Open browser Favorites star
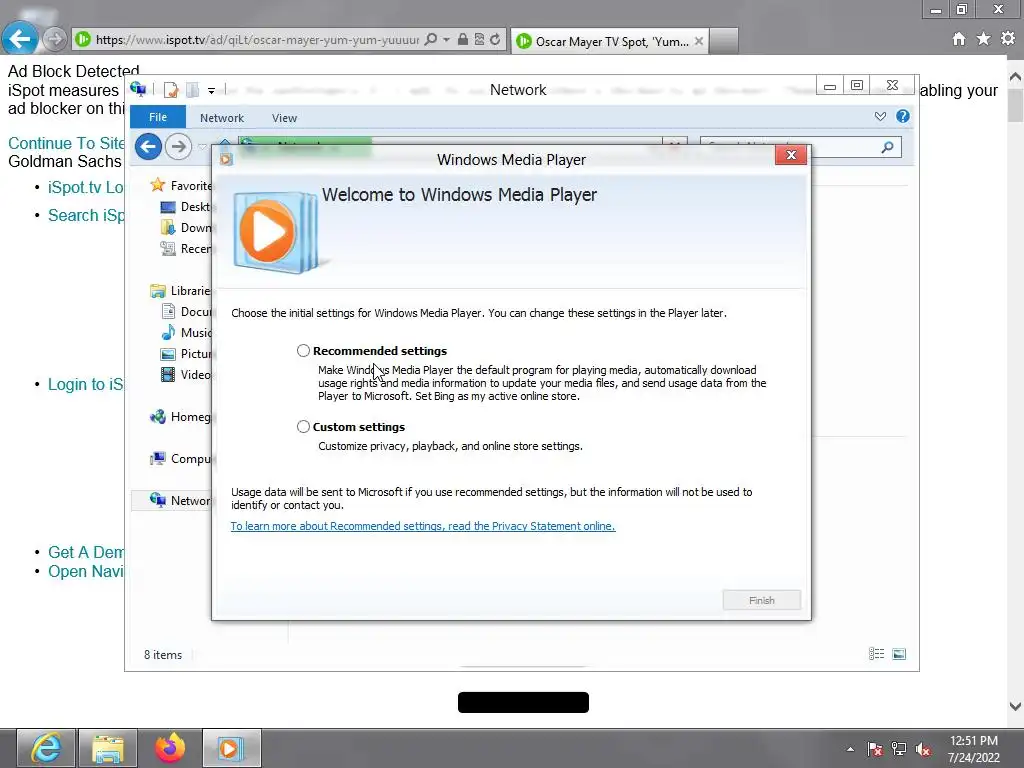This screenshot has height=768, width=1024. (984, 39)
